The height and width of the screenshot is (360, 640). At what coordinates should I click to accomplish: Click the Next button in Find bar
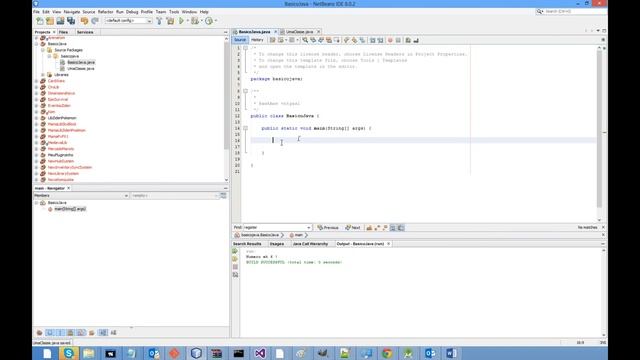point(353,228)
